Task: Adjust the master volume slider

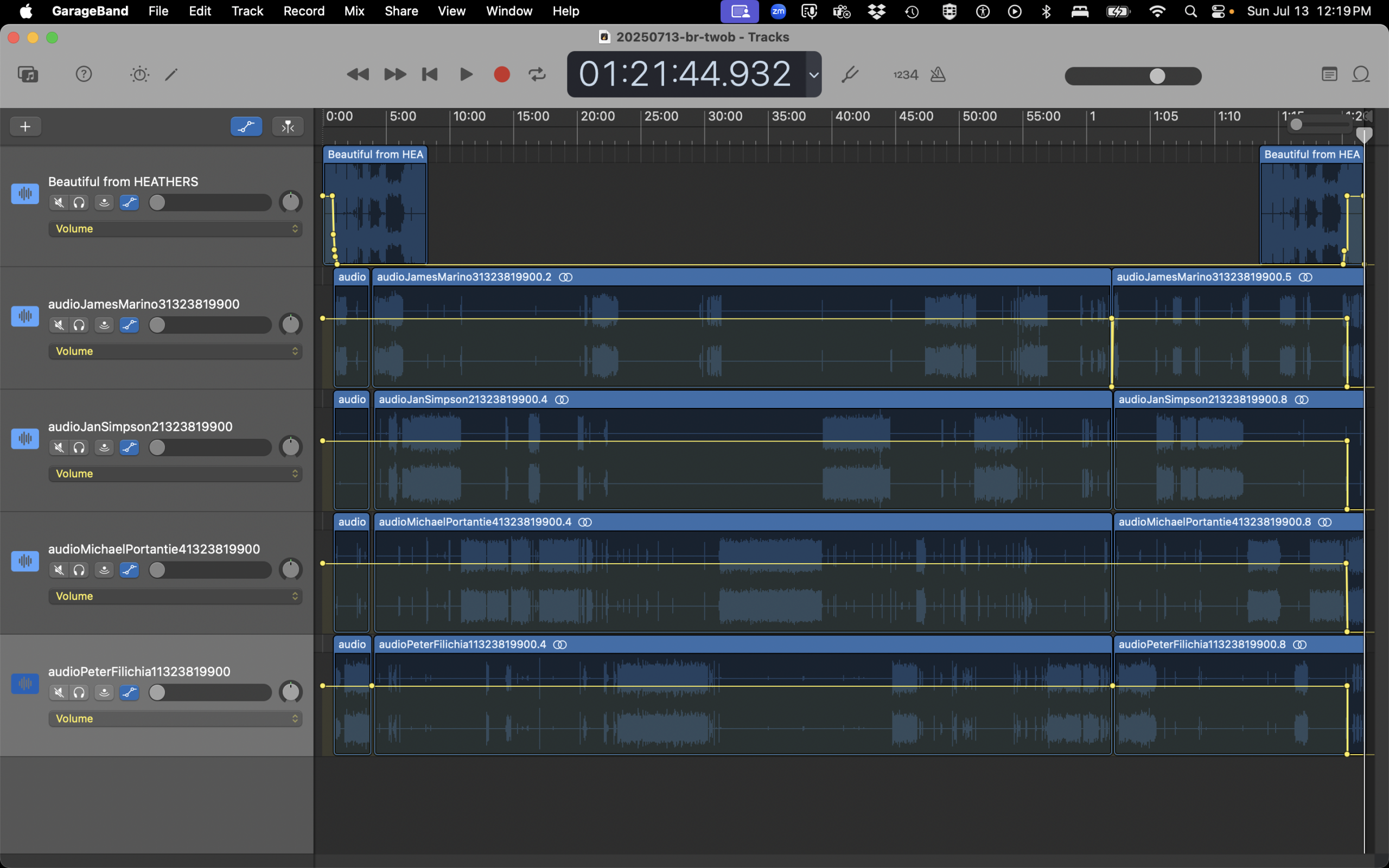Action: point(1133,76)
